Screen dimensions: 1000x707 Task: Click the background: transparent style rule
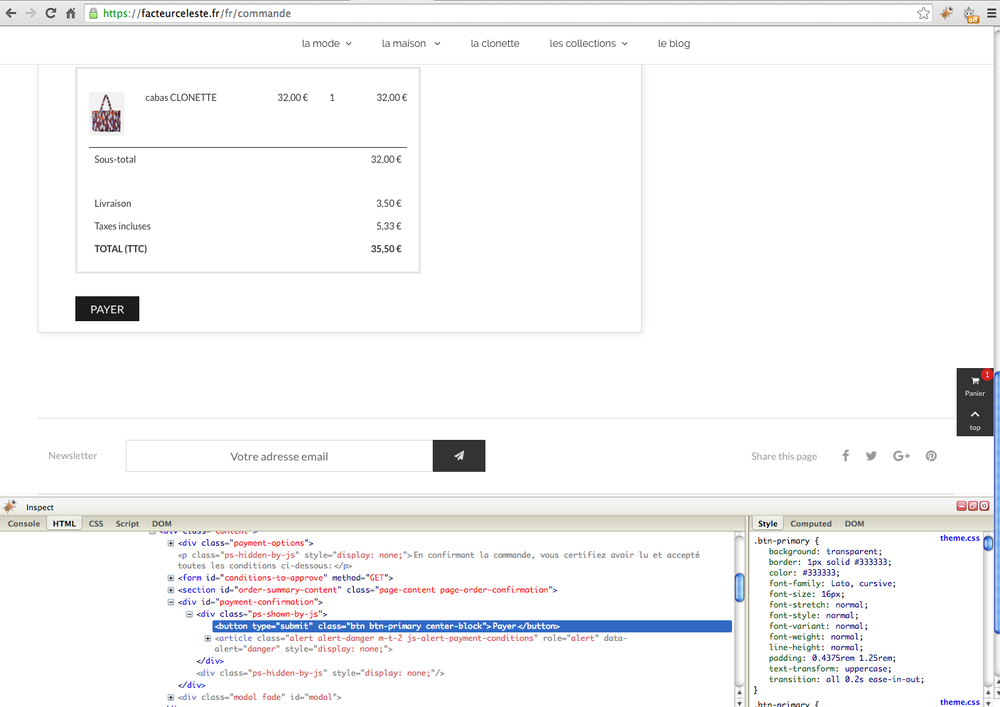point(825,551)
